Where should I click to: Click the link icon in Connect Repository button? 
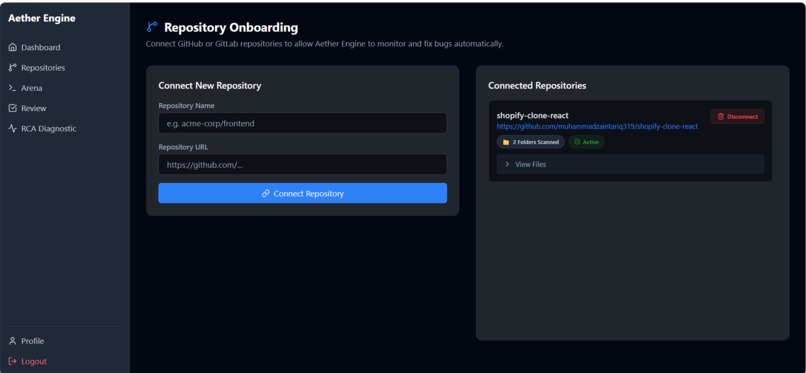266,194
